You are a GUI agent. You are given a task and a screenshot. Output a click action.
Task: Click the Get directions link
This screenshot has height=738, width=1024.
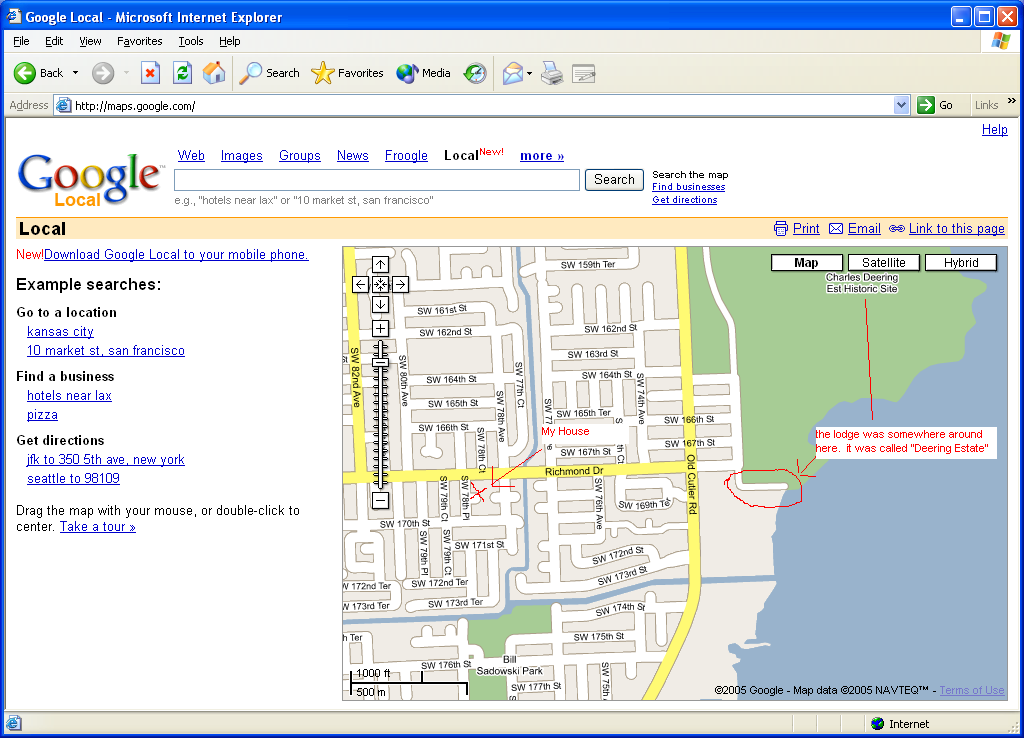(x=684, y=200)
